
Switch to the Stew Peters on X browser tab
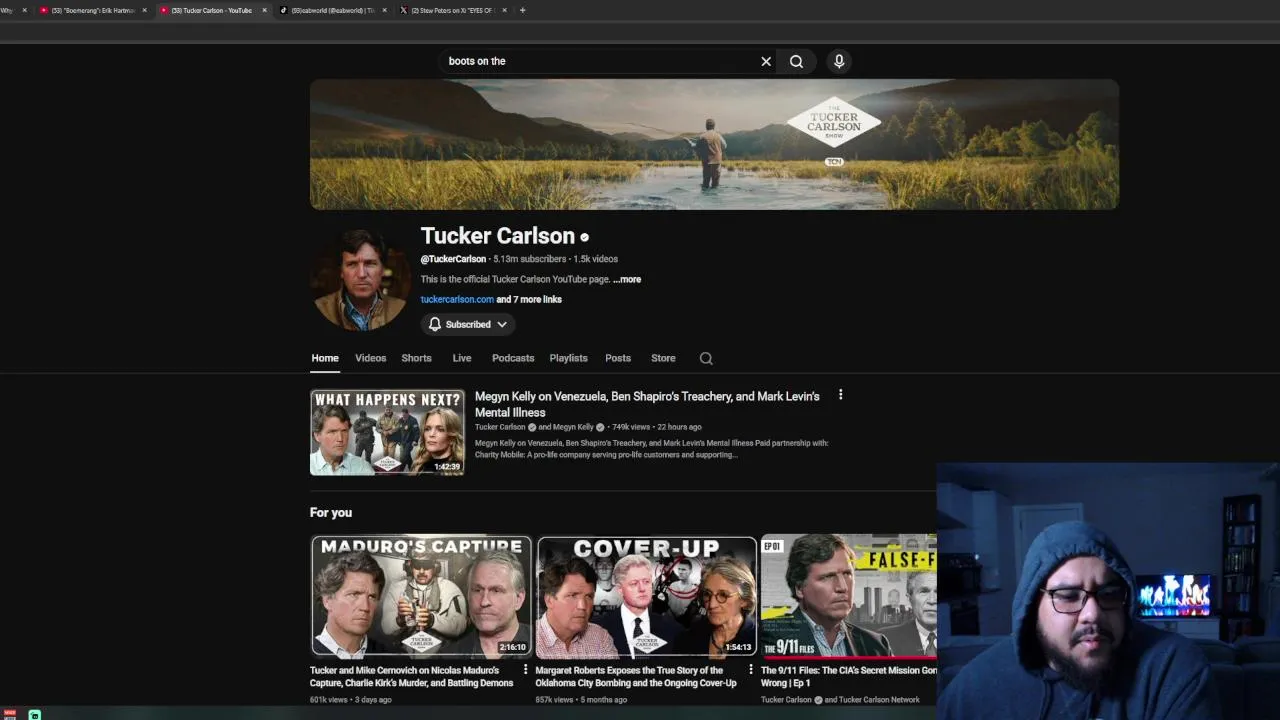(x=452, y=10)
